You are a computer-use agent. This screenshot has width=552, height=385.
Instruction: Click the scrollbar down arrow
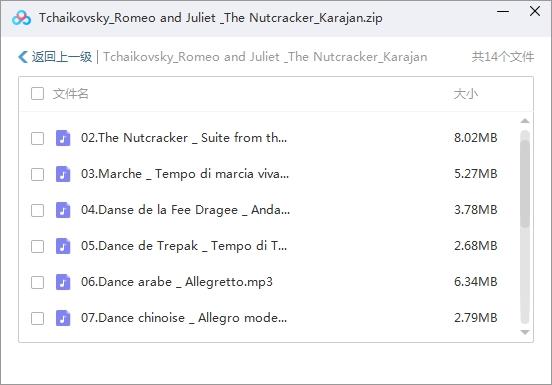pyautogui.click(x=525, y=332)
